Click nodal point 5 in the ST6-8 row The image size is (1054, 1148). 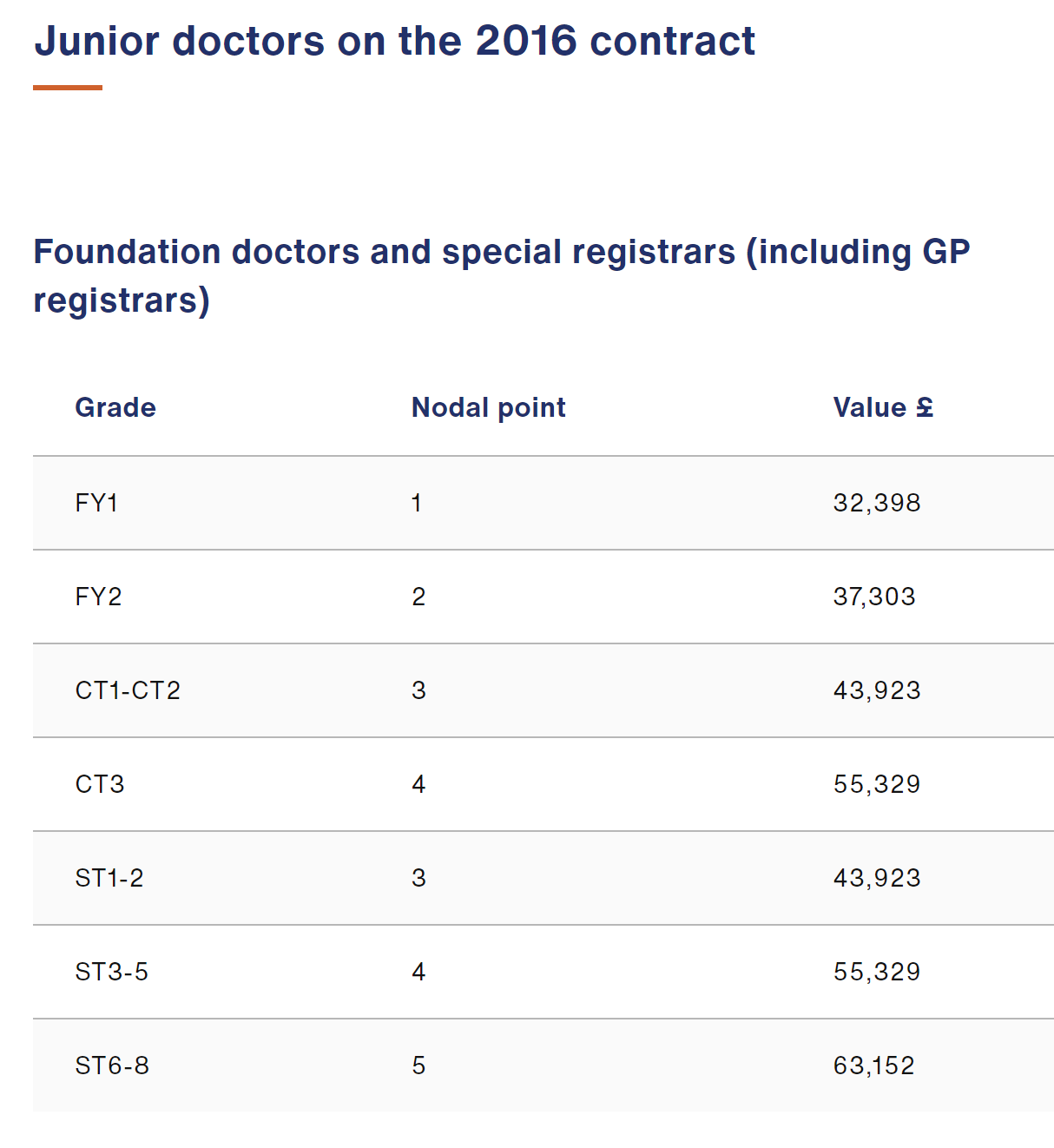click(x=418, y=1066)
